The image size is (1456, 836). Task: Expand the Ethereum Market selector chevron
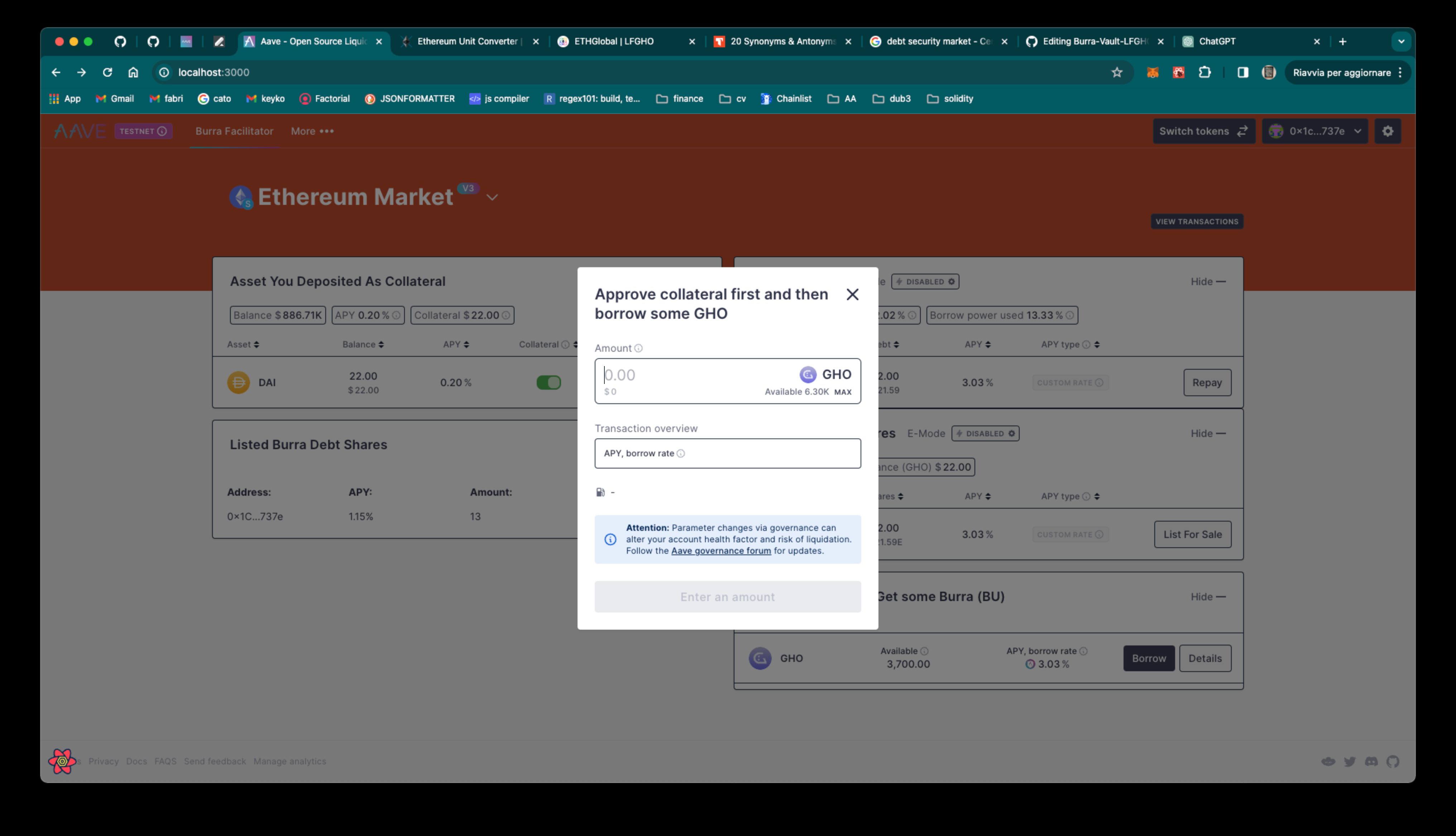point(492,197)
